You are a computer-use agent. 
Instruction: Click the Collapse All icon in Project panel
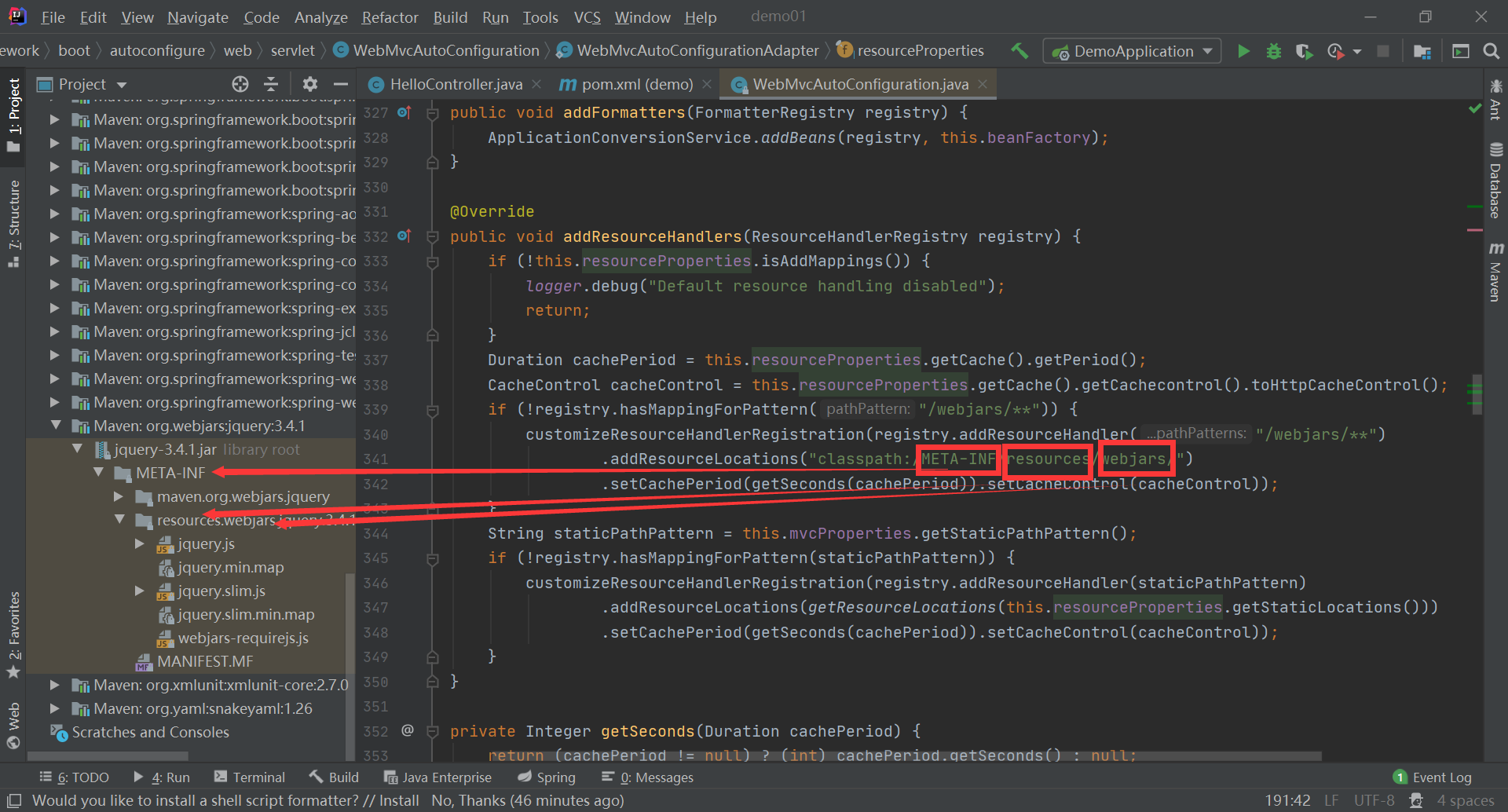click(271, 84)
